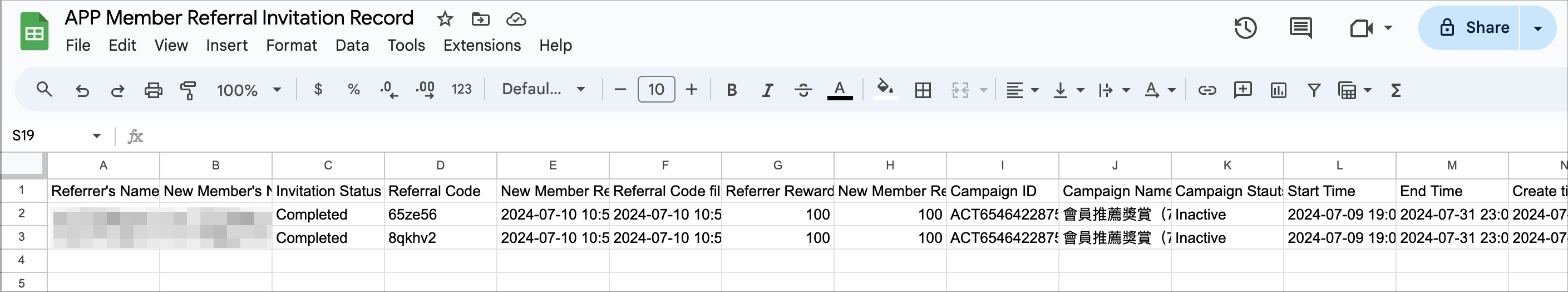Open the comments panel icon
This screenshot has height=292, width=1568.
(x=1301, y=28)
